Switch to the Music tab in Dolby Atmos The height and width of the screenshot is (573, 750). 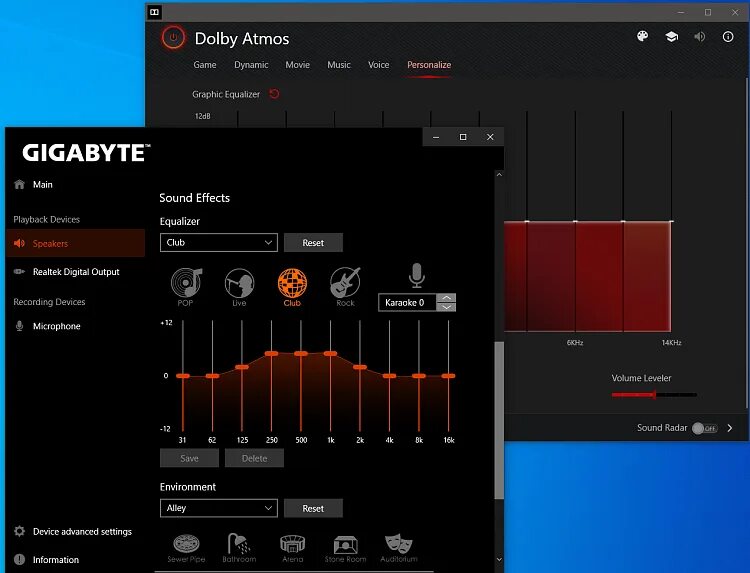point(339,65)
